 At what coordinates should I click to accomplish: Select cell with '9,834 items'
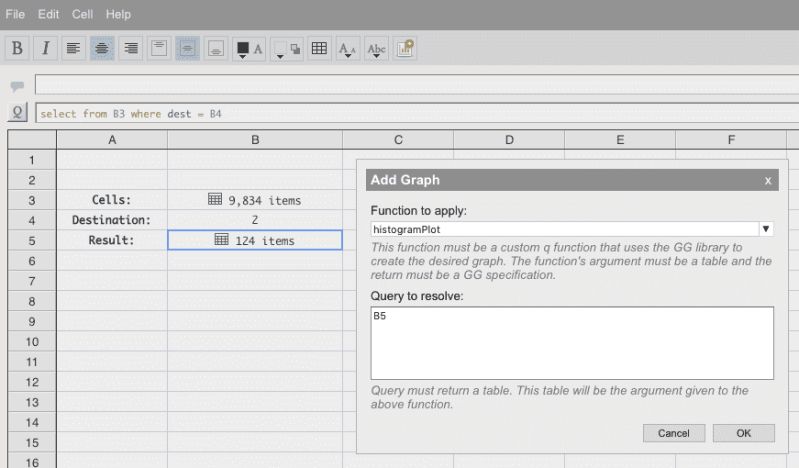(255, 200)
